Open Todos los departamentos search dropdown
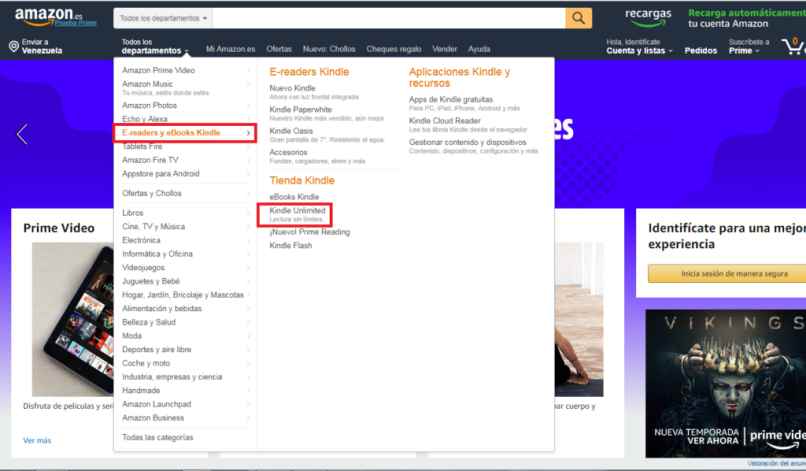Screen dimensions: 806x471 click(x=163, y=19)
